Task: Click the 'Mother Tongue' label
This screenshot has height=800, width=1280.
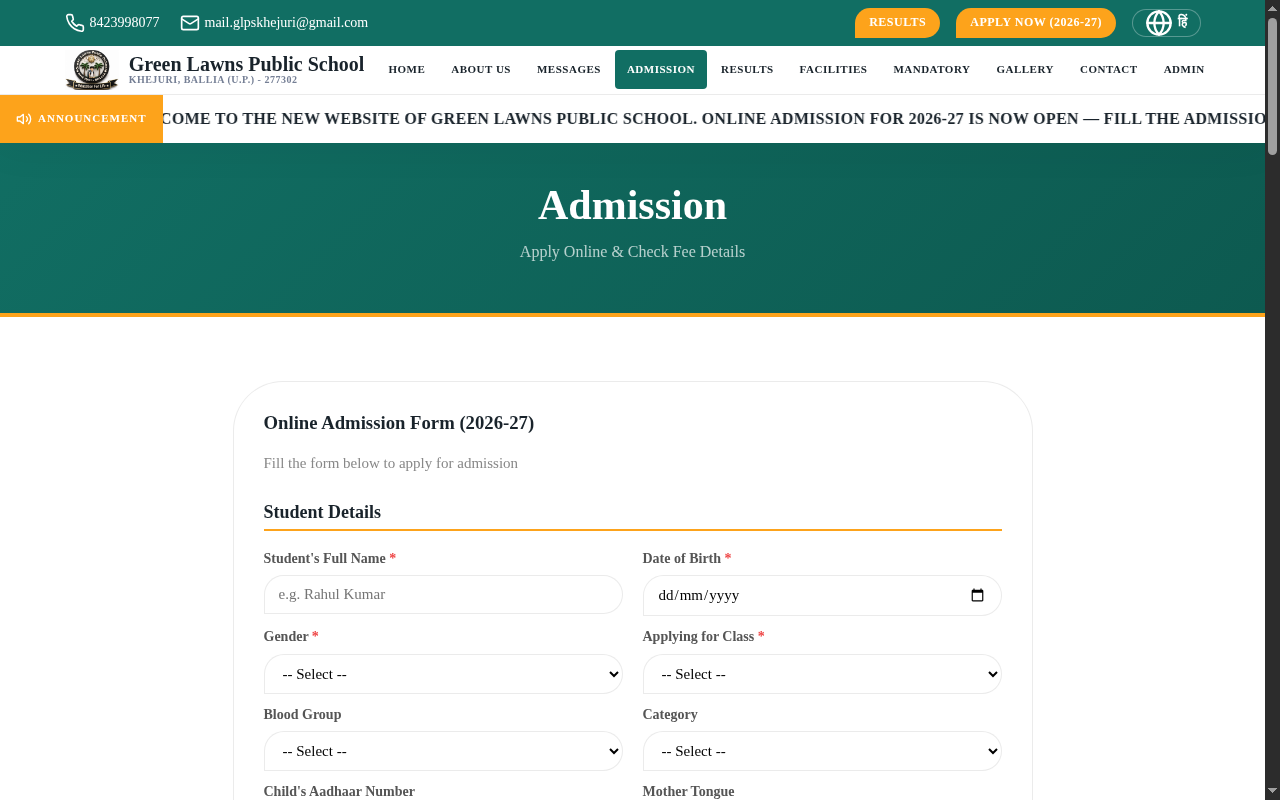Action: [x=688, y=792]
